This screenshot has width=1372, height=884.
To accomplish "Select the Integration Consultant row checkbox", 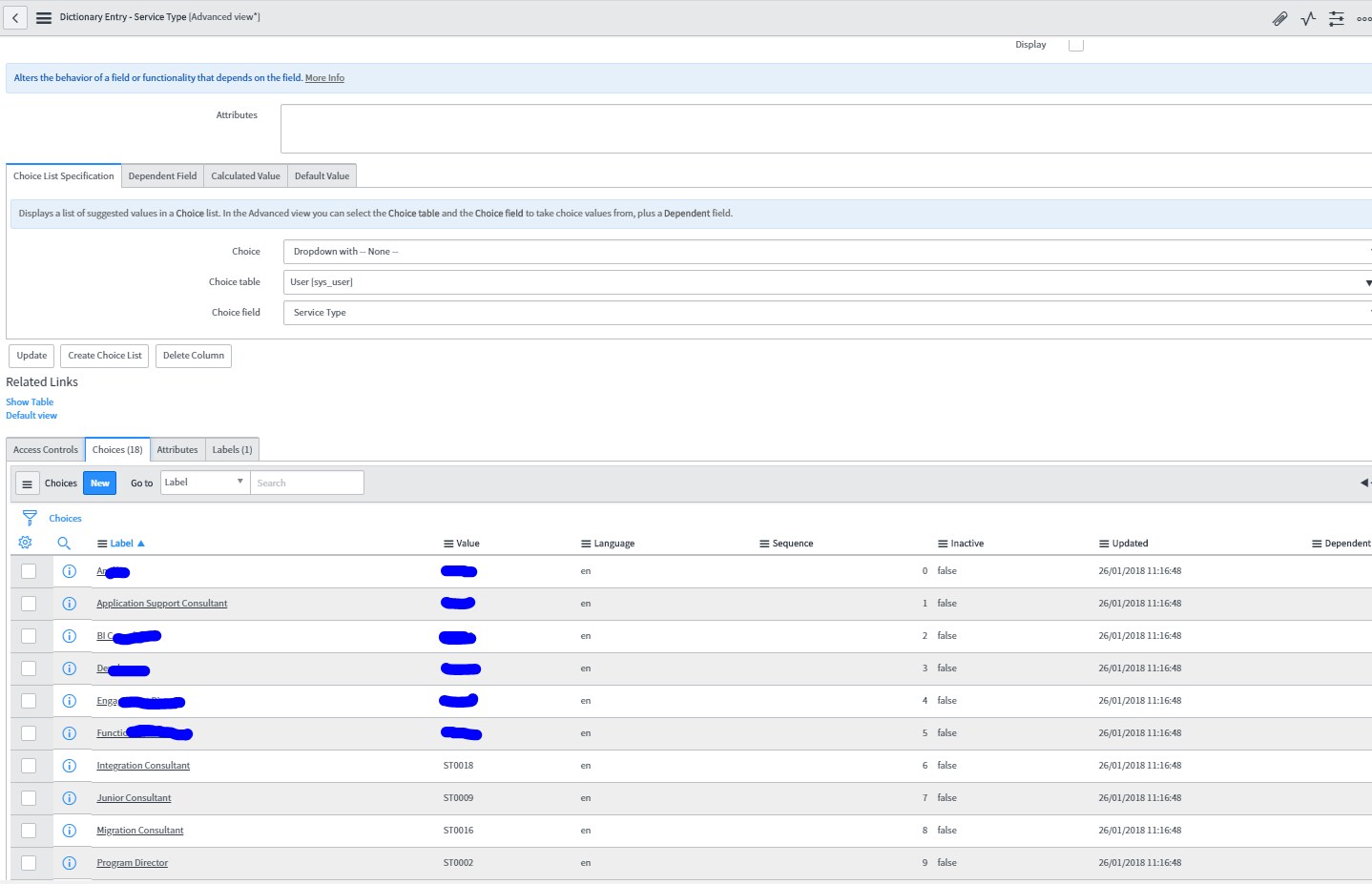I will pyautogui.click(x=29, y=766).
